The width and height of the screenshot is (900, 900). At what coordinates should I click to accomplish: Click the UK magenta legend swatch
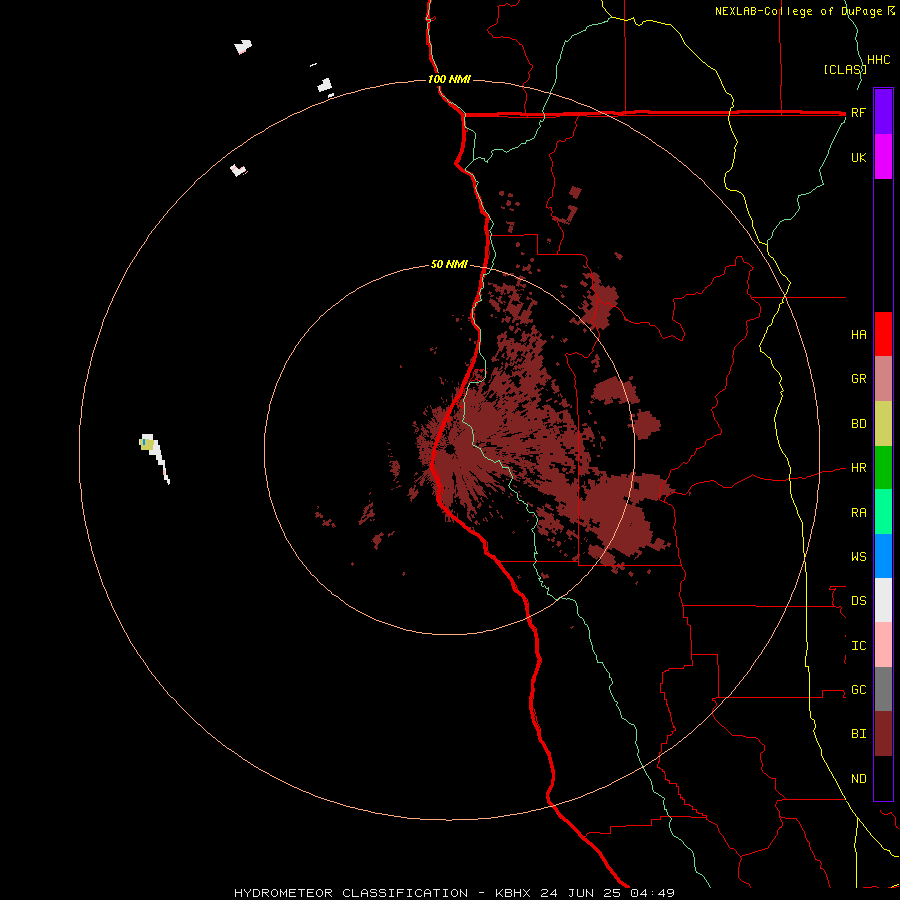pyautogui.click(x=883, y=157)
